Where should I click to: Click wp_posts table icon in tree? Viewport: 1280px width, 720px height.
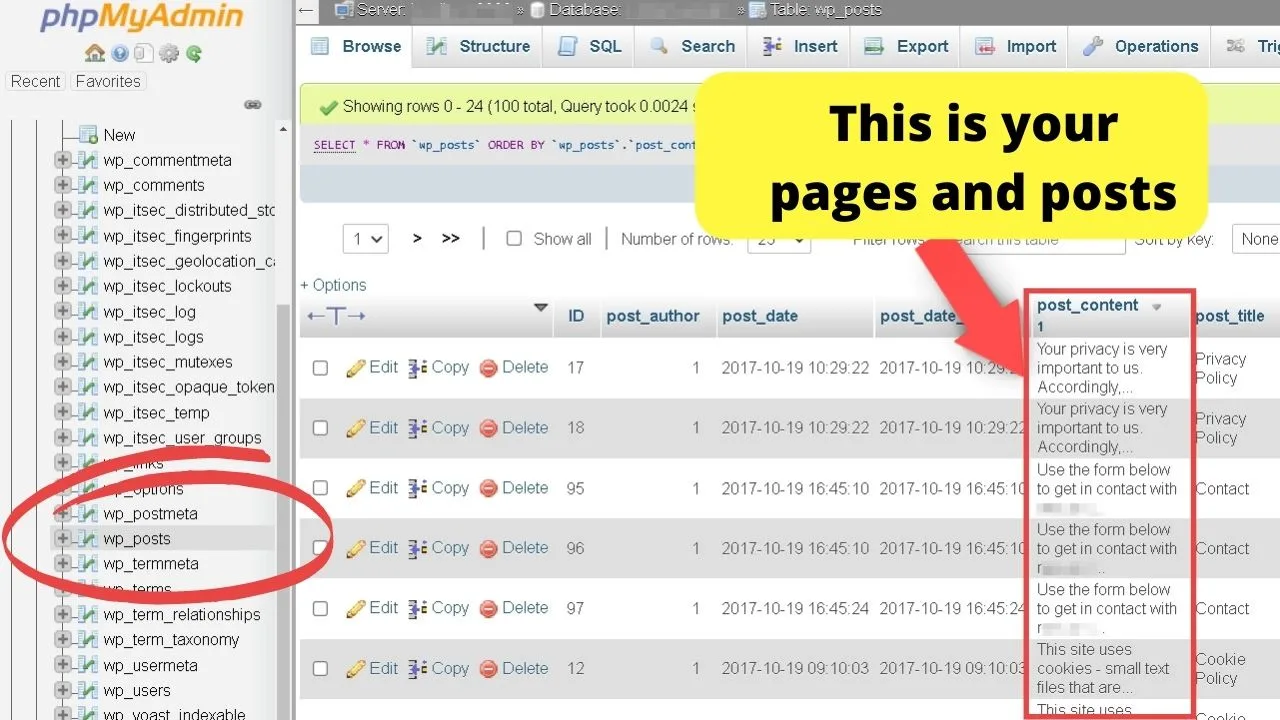(x=88, y=539)
